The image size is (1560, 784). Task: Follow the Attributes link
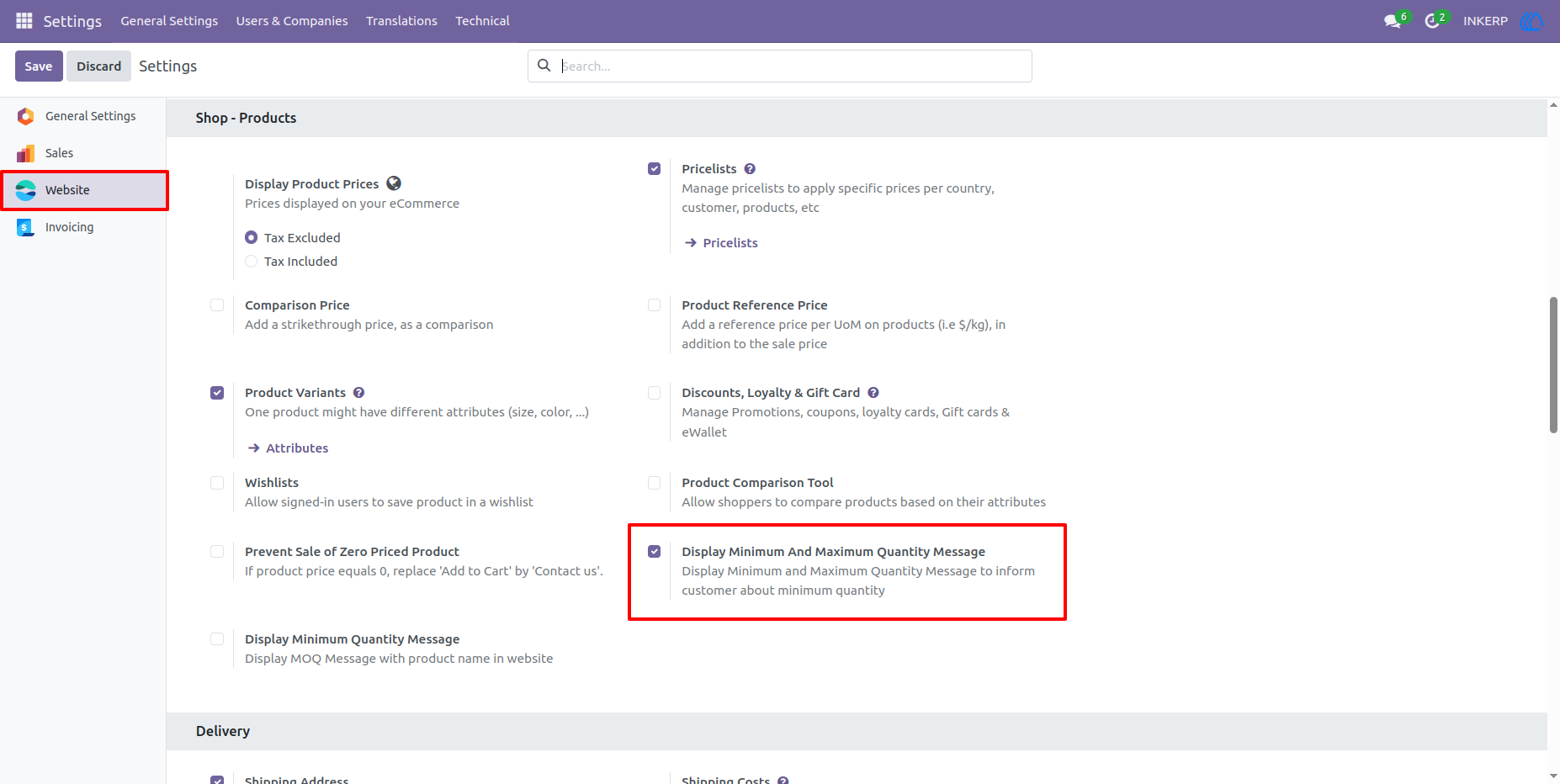[297, 448]
